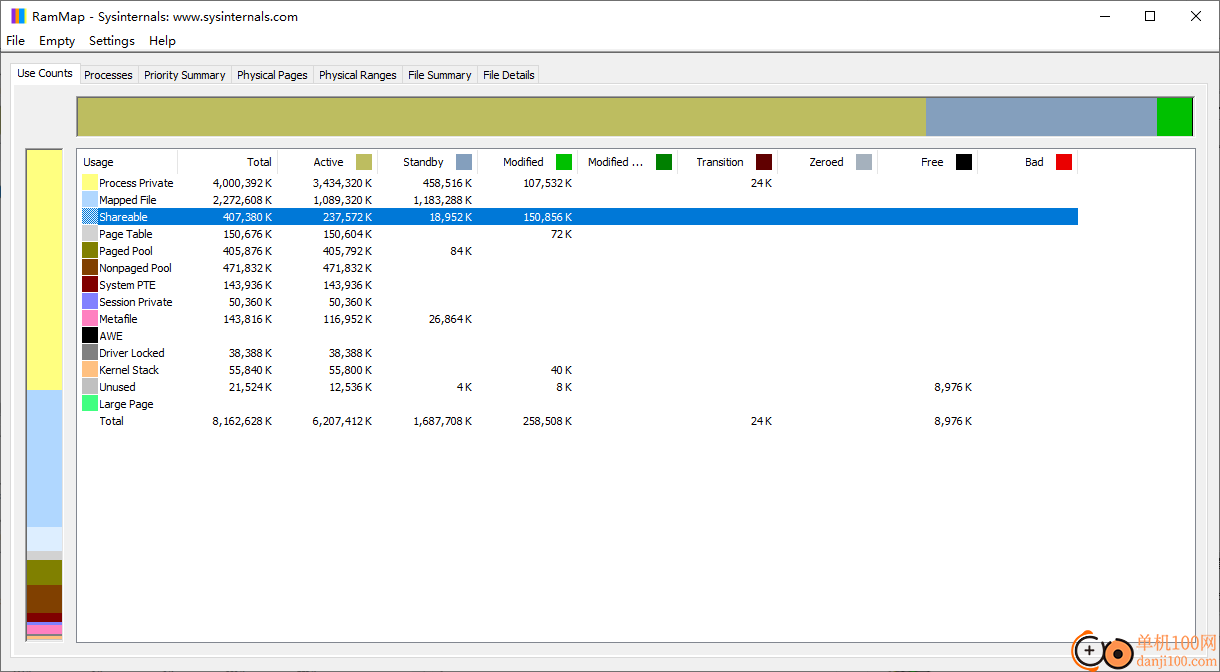This screenshot has width=1220, height=672.
Task: Select the highlighted Shareable row label
Action: tap(123, 217)
